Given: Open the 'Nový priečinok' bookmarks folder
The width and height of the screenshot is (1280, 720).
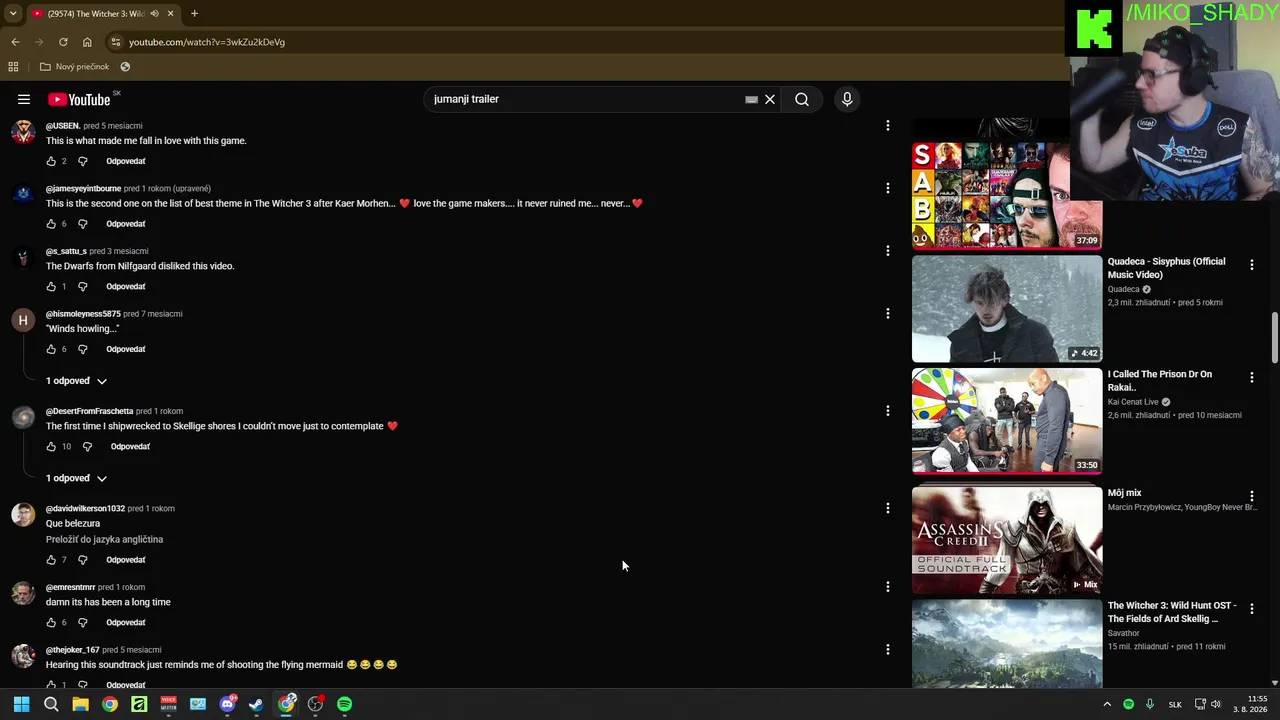Looking at the screenshot, I should click(x=75, y=67).
